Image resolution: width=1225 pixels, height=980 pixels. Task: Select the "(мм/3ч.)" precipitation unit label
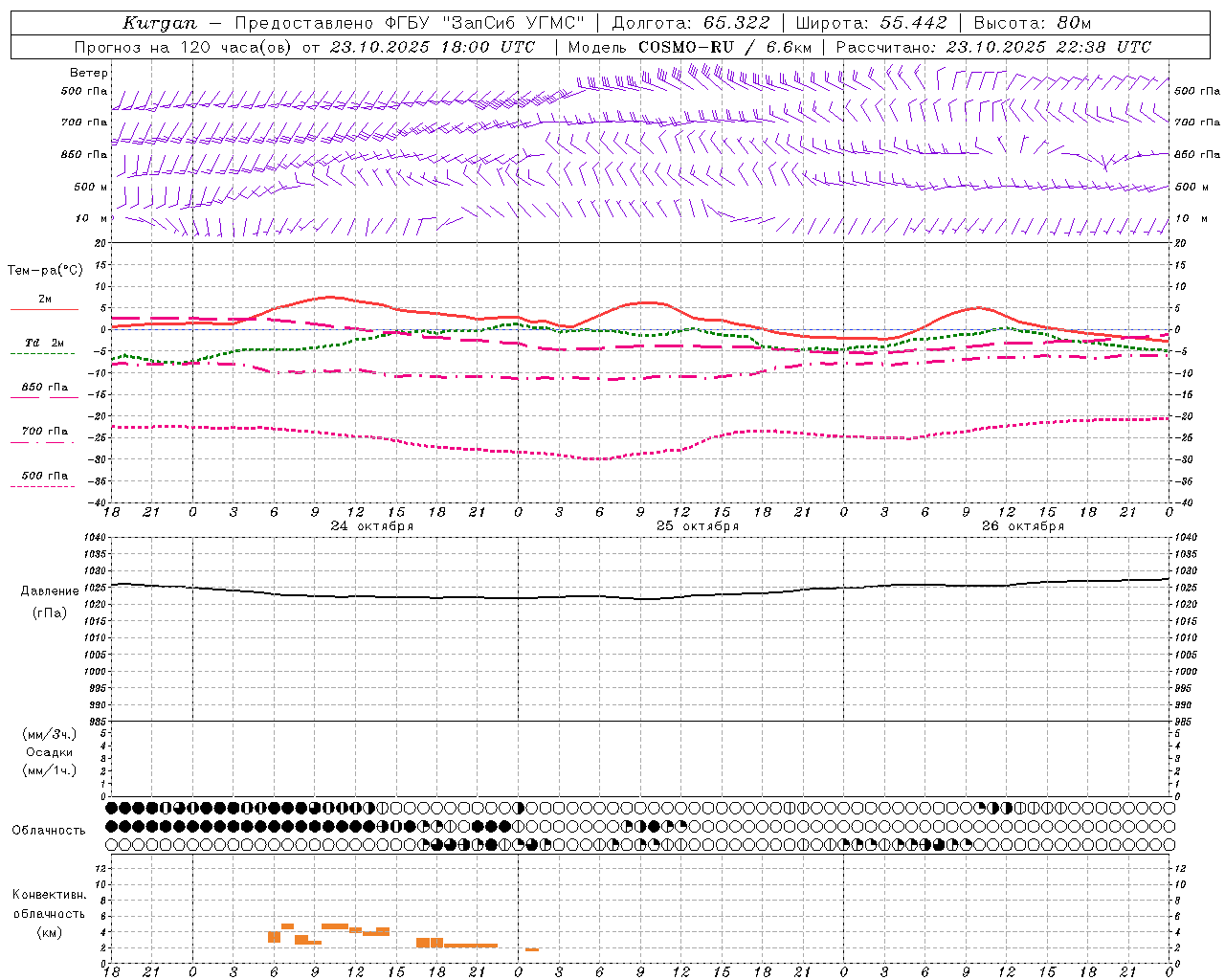click(50, 734)
